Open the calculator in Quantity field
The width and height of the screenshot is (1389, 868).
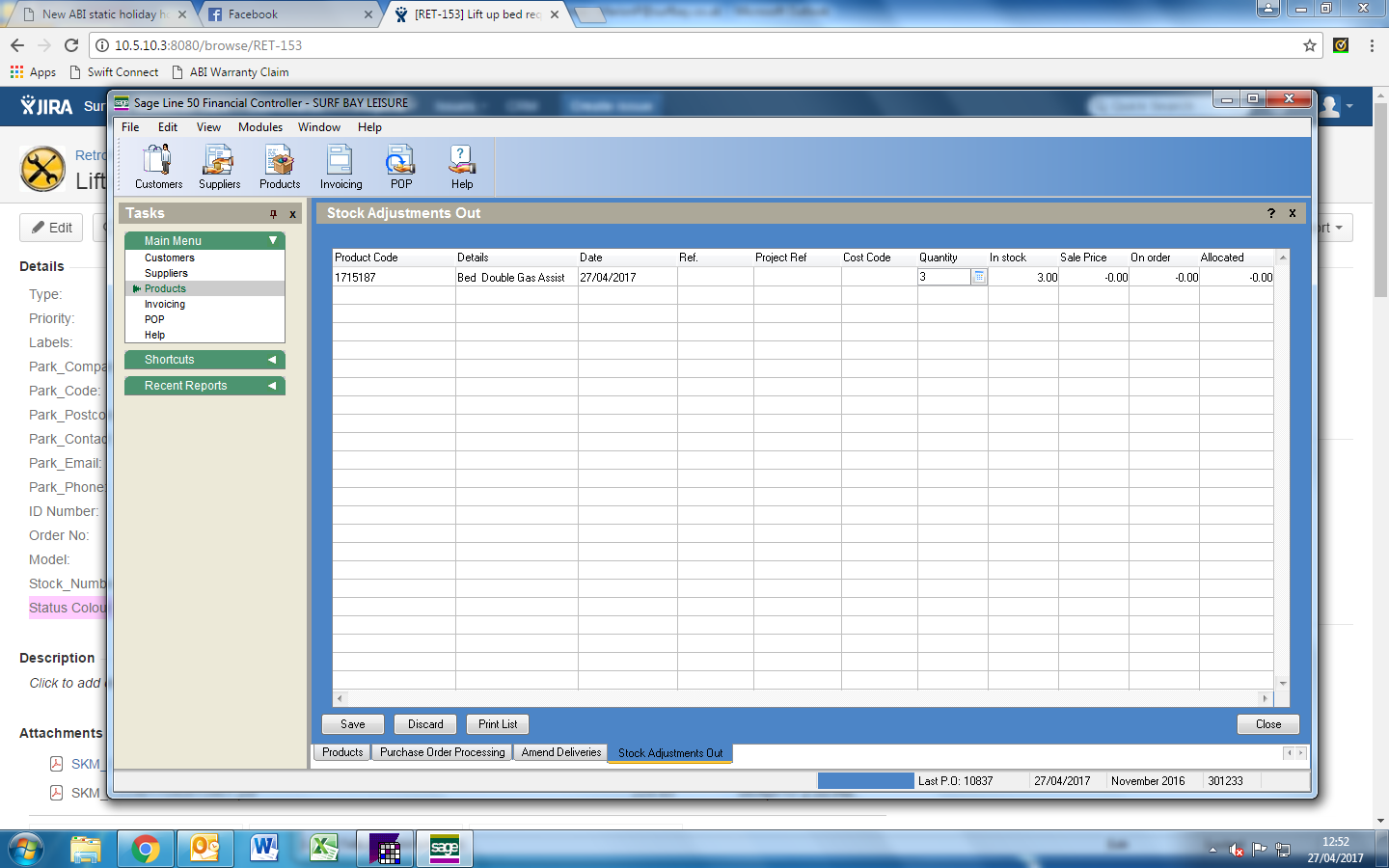(978, 277)
